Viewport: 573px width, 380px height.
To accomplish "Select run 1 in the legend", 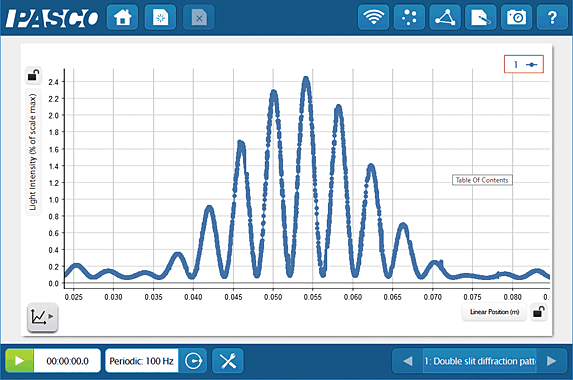I will 524,64.
